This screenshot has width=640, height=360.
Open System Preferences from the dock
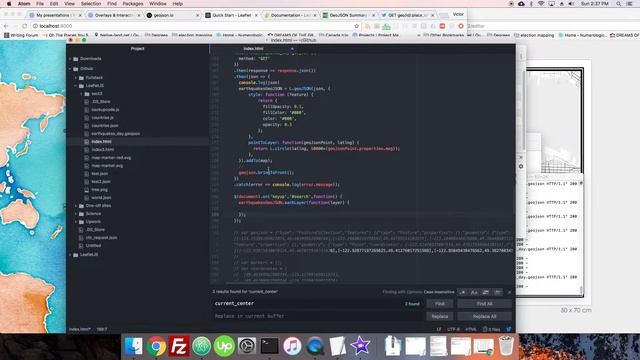pos(247,346)
